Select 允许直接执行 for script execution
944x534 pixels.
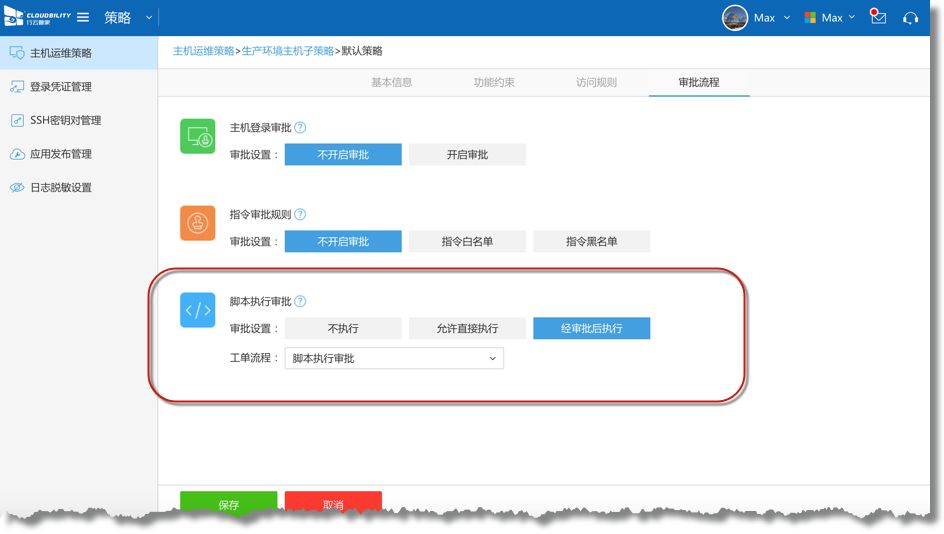pos(467,328)
